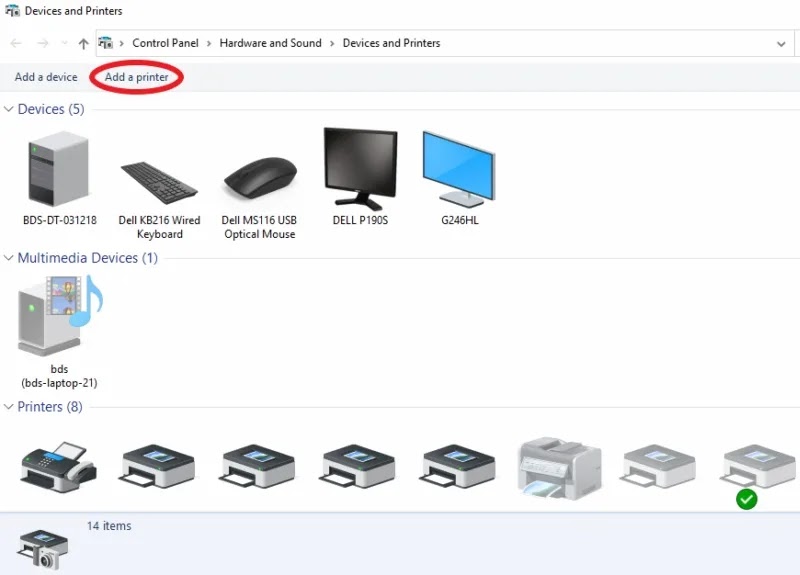Select the fax machine icon in Printers
Viewport: 800px width, 575px height.
pyautogui.click(x=58, y=467)
